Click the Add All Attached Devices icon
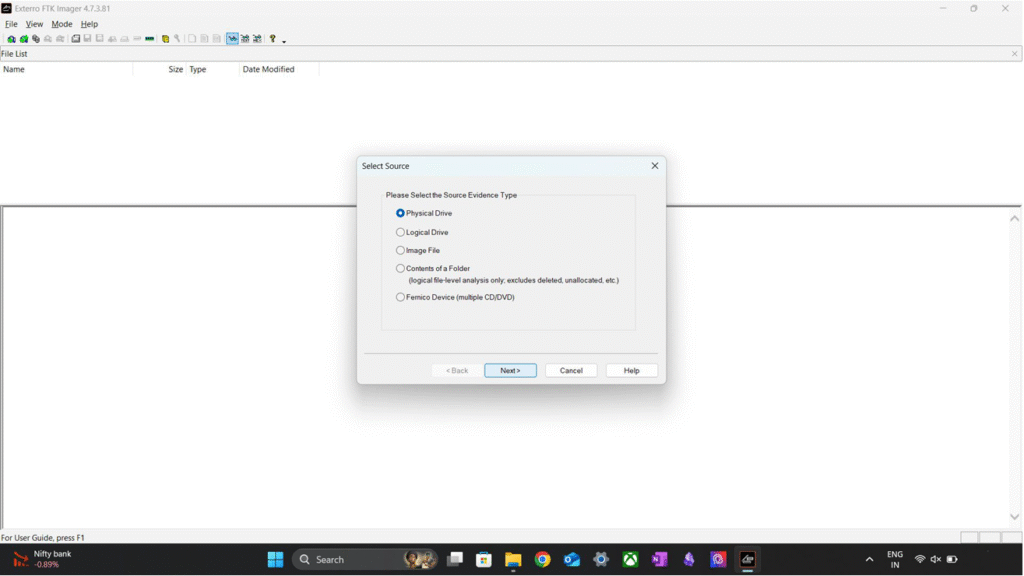The width and height of the screenshot is (1024, 576). (23, 39)
